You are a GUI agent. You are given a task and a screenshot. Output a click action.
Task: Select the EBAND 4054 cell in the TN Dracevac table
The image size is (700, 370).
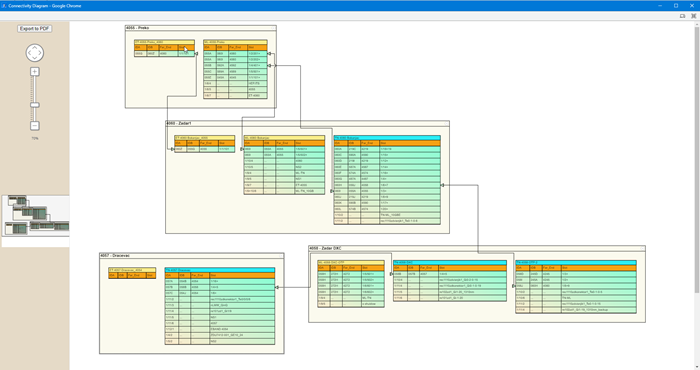coord(242,329)
